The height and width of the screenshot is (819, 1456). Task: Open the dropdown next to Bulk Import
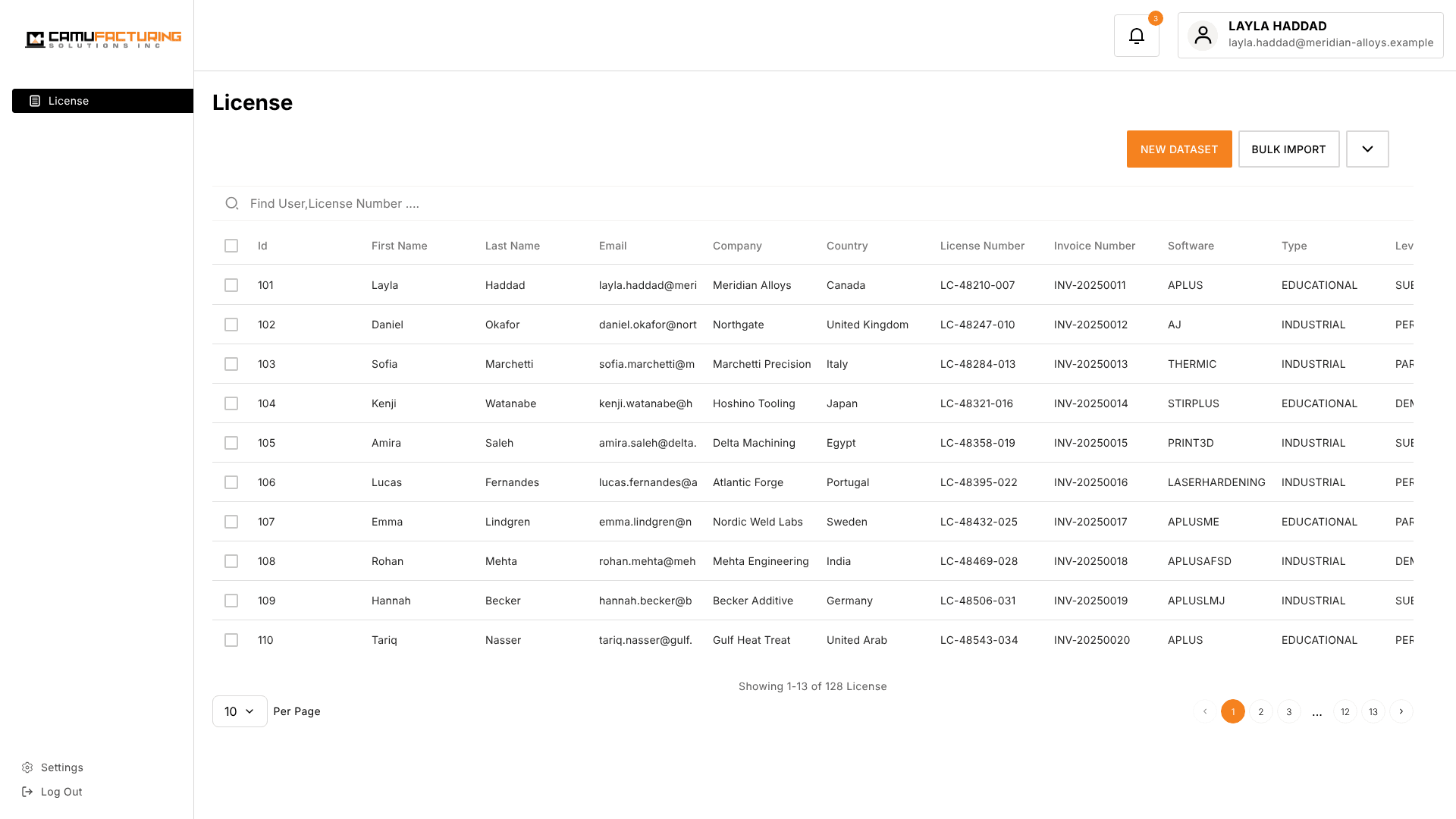[x=1367, y=149]
